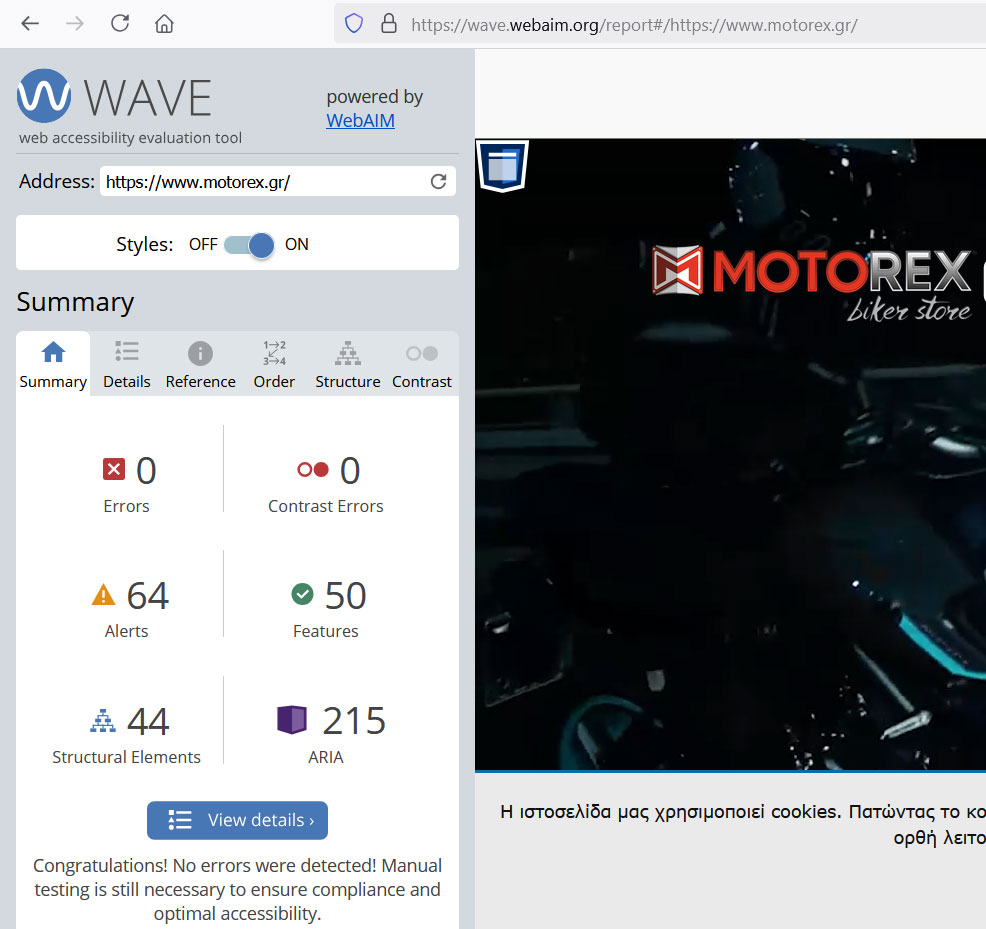986x929 pixels.
Task: Open the WebAIM link
Action: (360, 120)
